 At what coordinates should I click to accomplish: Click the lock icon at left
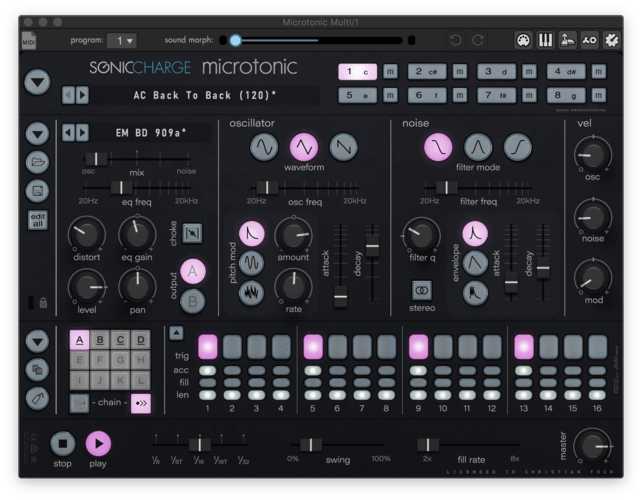point(43,303)
